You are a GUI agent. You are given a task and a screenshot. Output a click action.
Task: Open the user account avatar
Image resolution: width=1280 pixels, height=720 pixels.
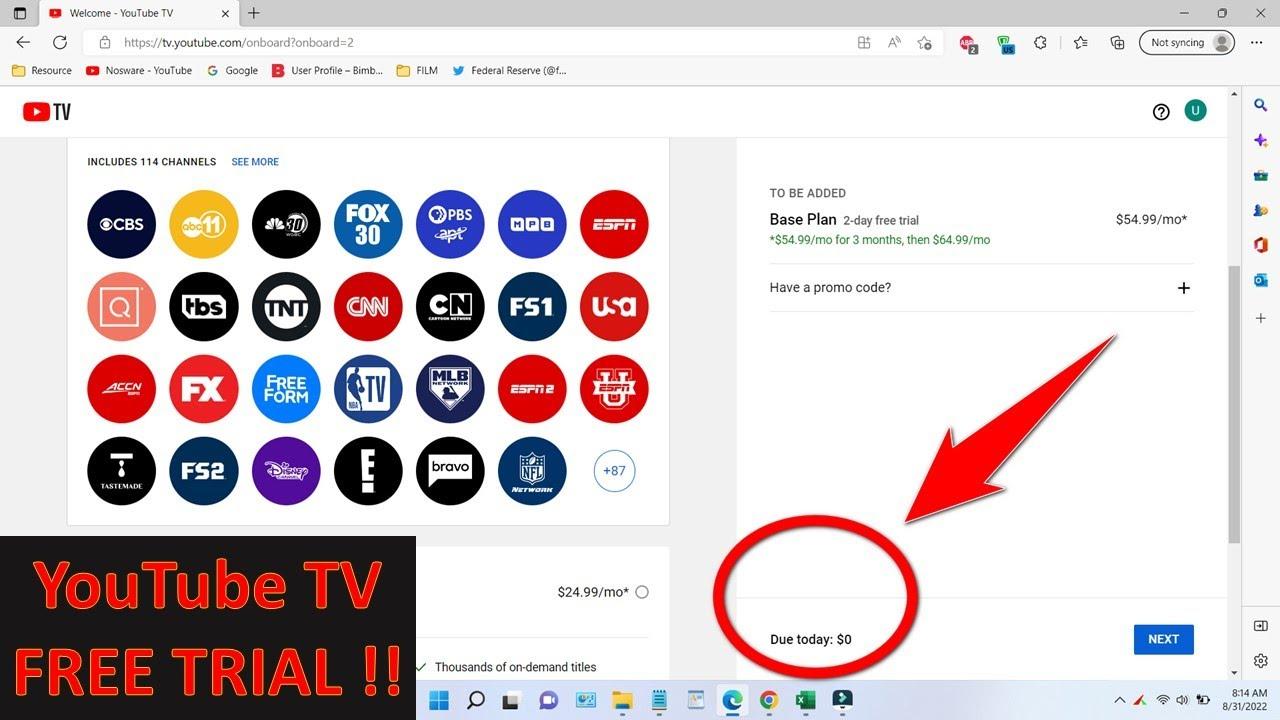coord(1195,111)
